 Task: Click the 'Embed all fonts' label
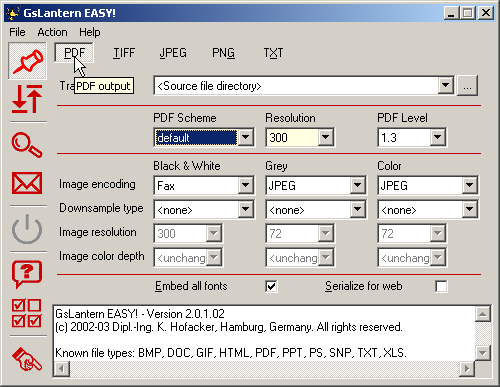point(191,286)
